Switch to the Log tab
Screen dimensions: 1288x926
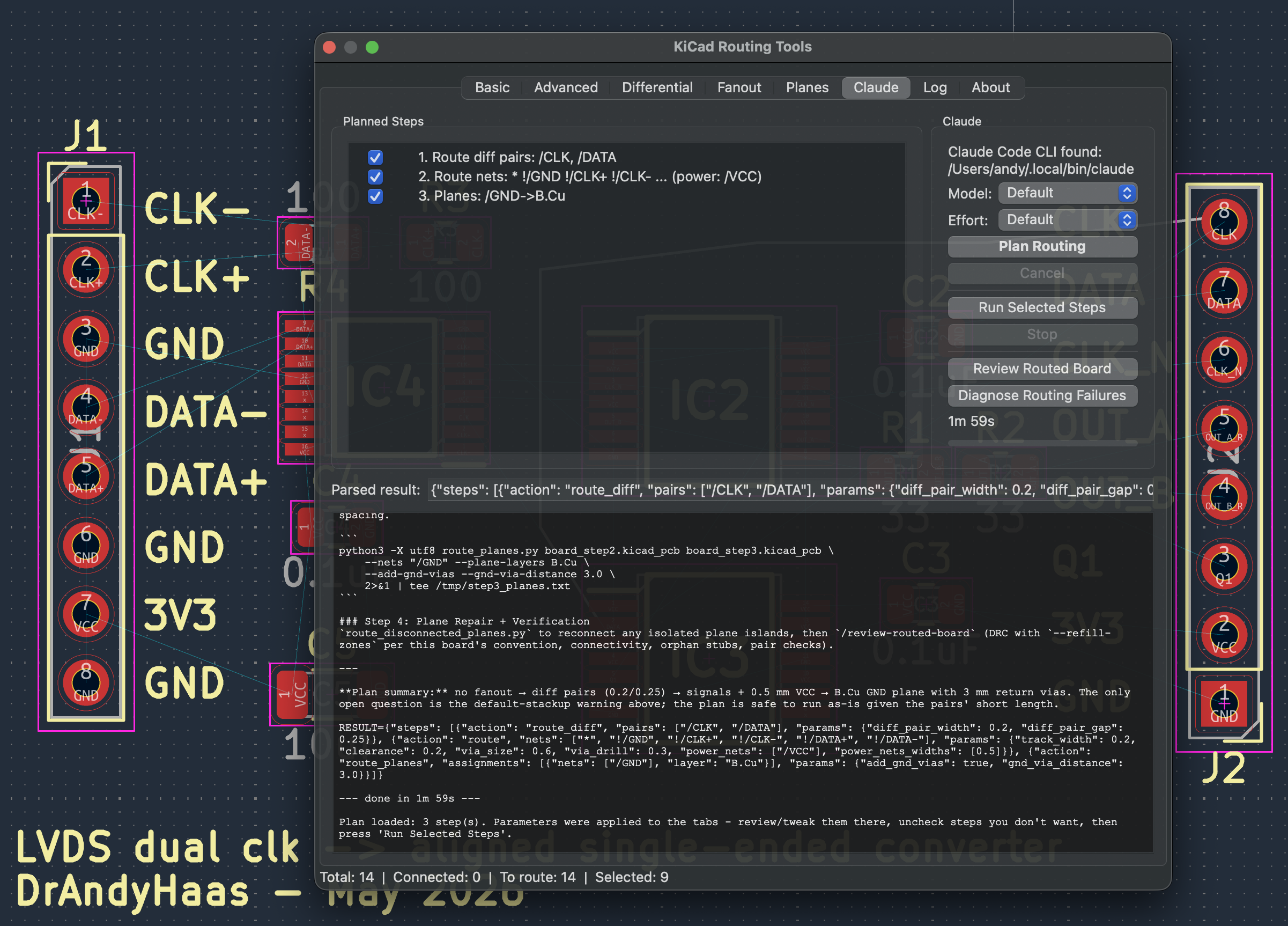[x=935, y=87]
